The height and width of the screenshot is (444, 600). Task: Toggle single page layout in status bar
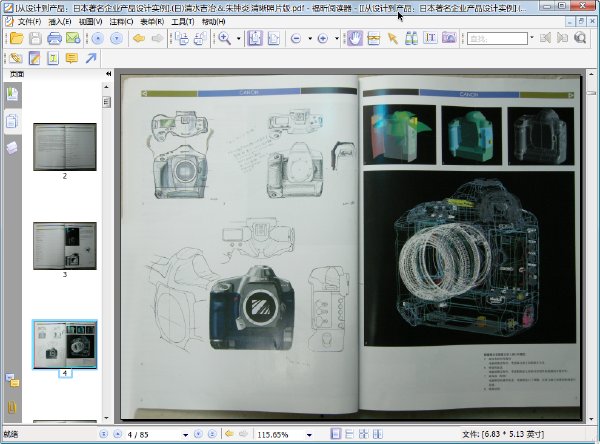coord(335,434)
